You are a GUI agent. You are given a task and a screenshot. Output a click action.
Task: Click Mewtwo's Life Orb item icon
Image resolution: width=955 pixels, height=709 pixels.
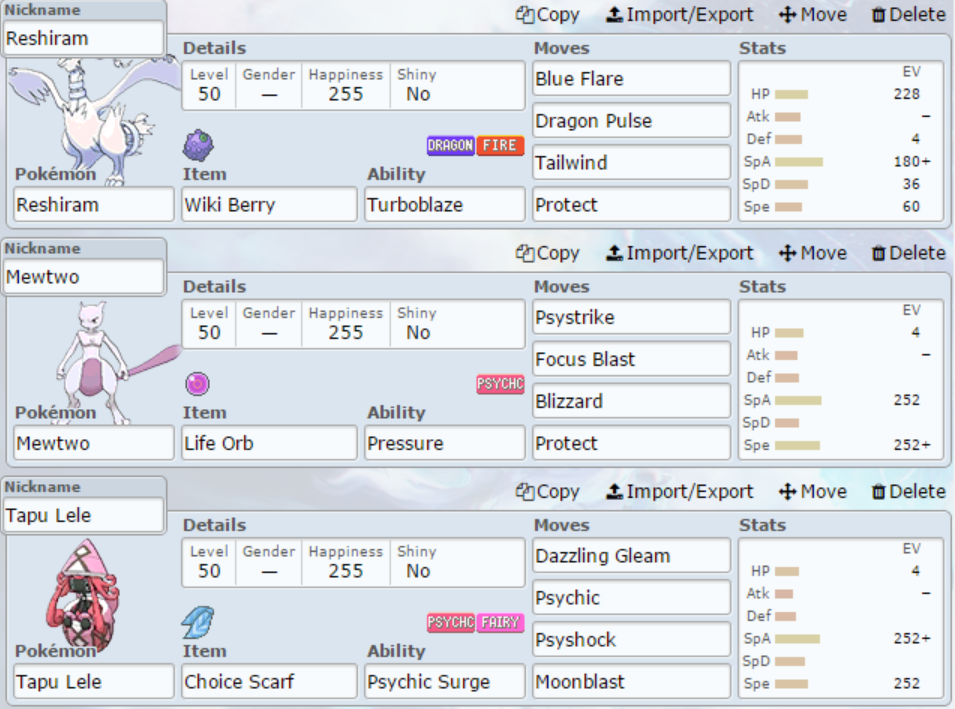pyautogui.click(x=197, y=384)
